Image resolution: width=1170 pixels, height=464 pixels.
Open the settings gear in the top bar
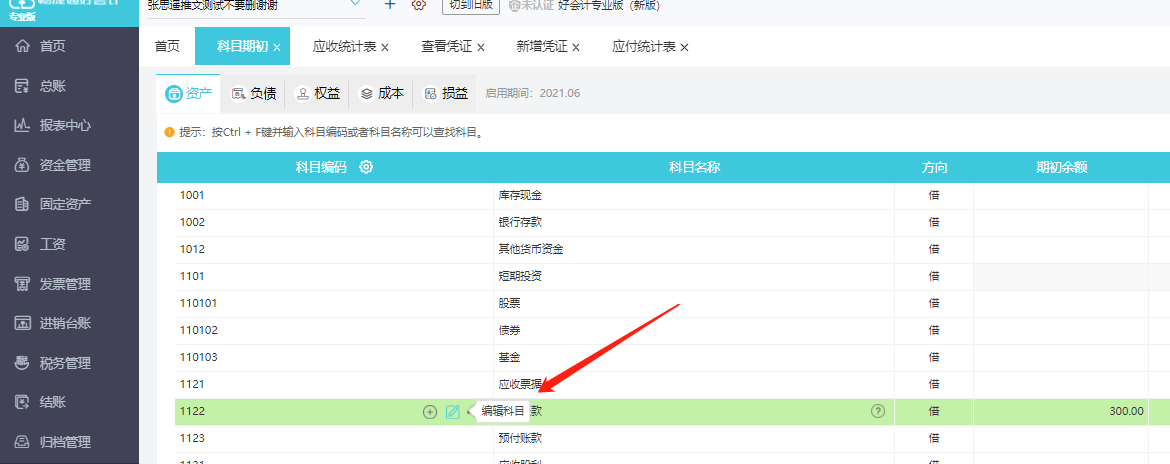point(419,4)
